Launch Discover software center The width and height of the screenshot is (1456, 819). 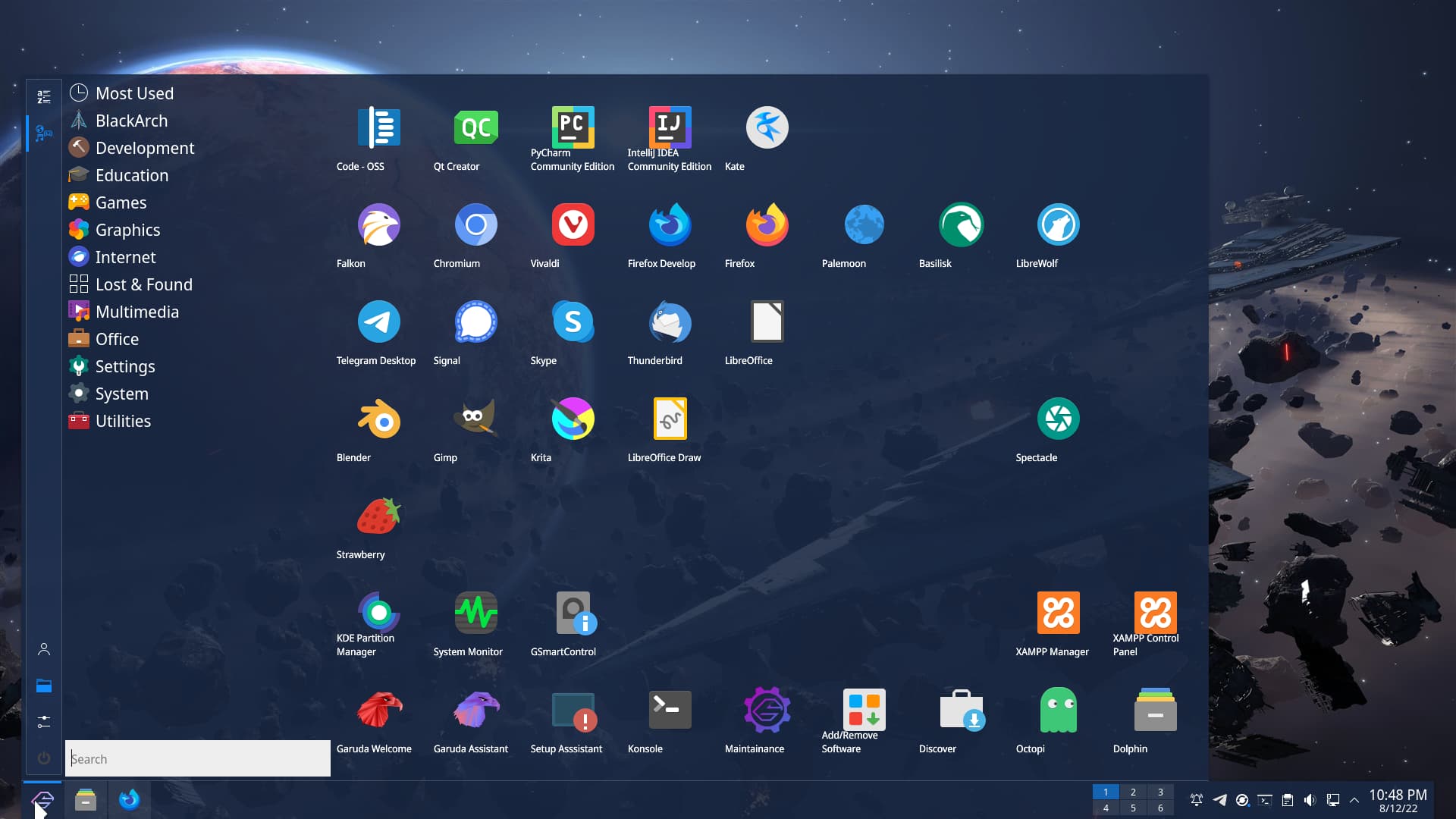[x=961, y=710]
